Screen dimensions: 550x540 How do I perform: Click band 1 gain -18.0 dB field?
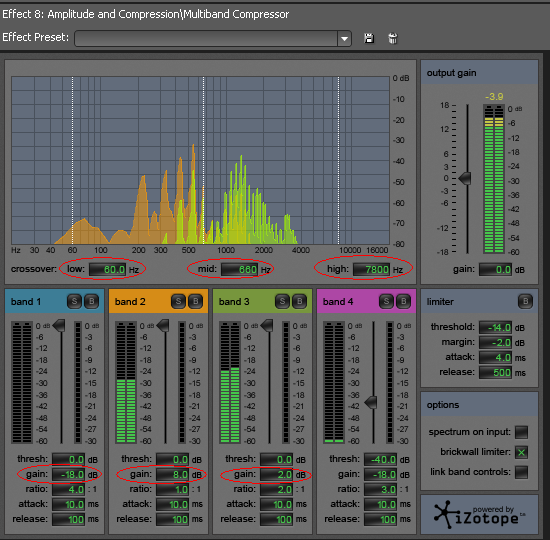tap(68, 474)
